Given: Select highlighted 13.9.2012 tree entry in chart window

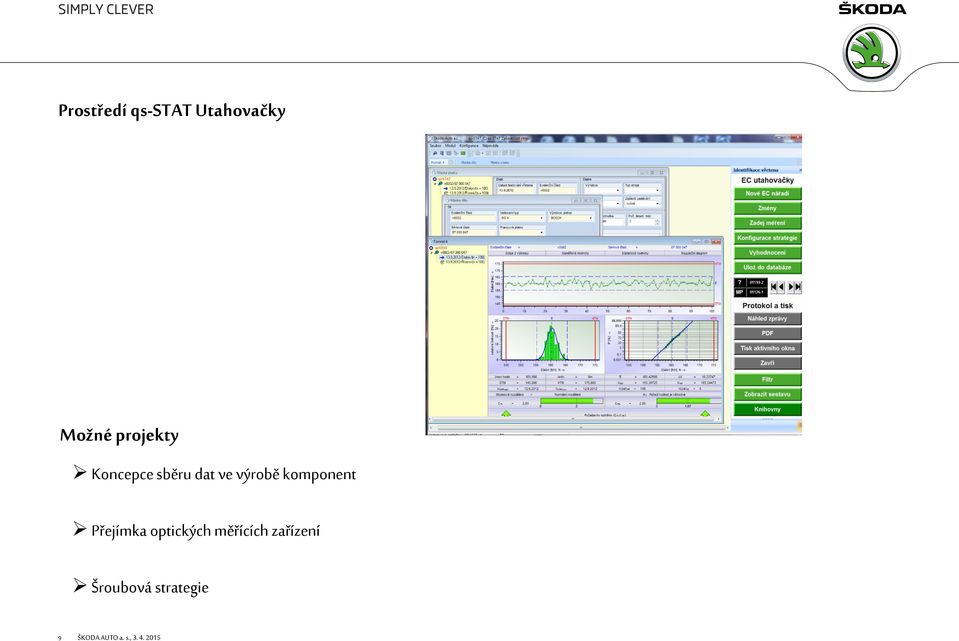Looking at the screenshot, I should [x=464, y=258].
